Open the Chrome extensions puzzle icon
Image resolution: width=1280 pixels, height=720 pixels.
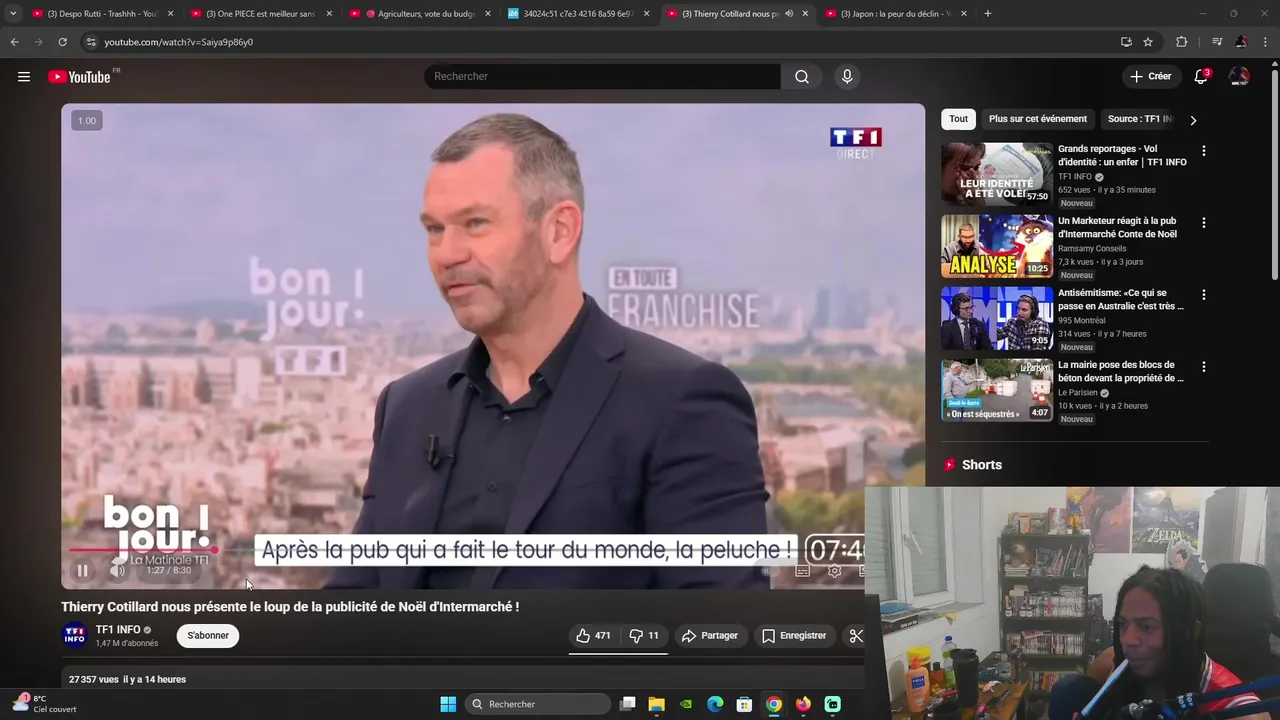point(1181,42)
